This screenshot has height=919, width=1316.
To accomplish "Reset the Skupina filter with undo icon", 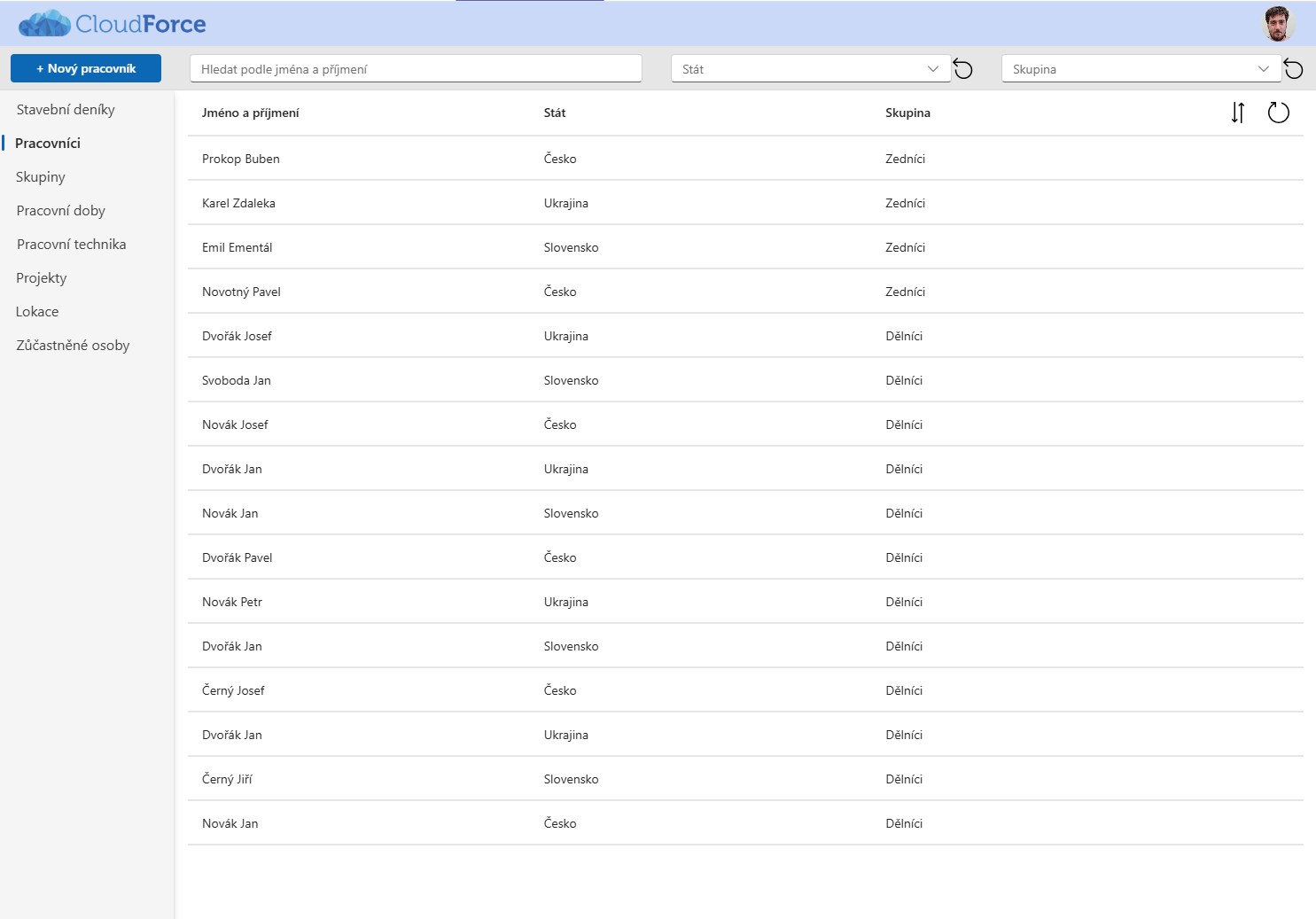I will tap(1294, 69).
